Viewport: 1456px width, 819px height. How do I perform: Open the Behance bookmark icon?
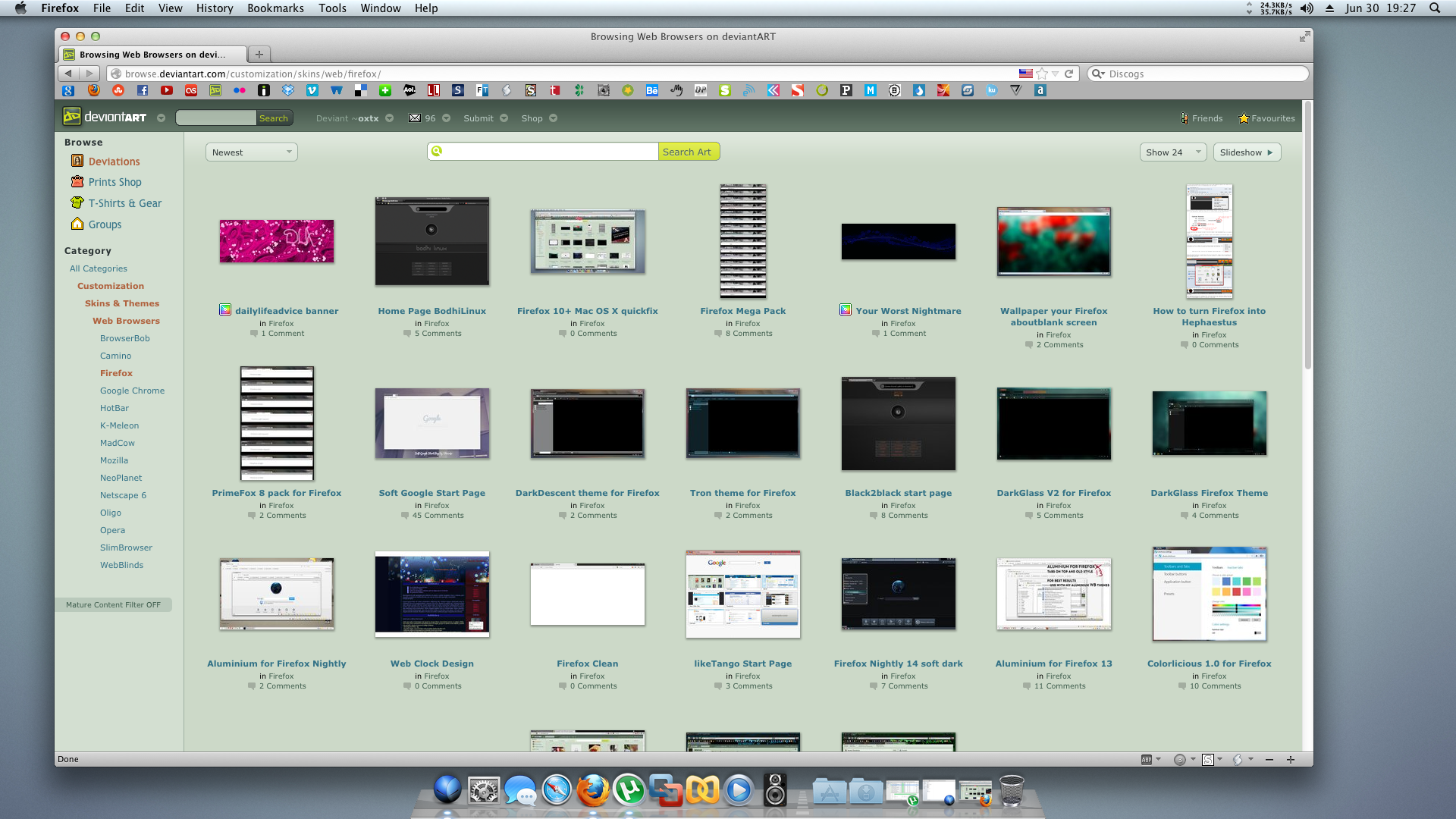(x=652, y=90)
